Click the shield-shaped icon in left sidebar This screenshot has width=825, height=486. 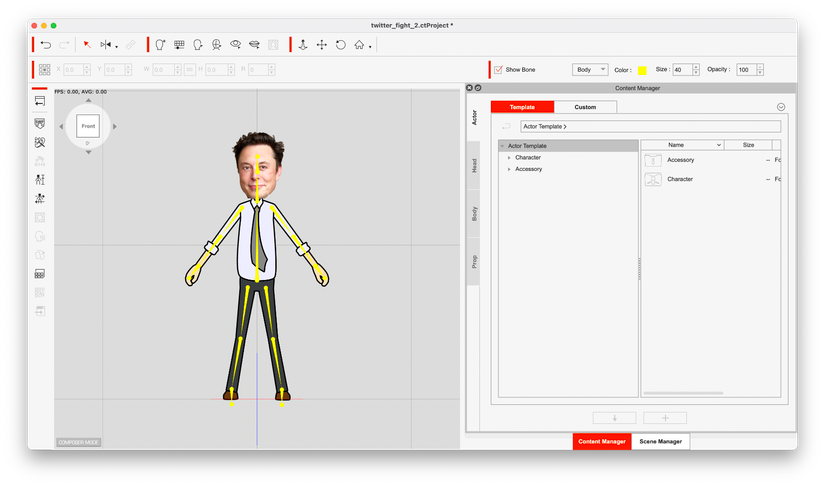pyautogui.click(x=40, y=123)
